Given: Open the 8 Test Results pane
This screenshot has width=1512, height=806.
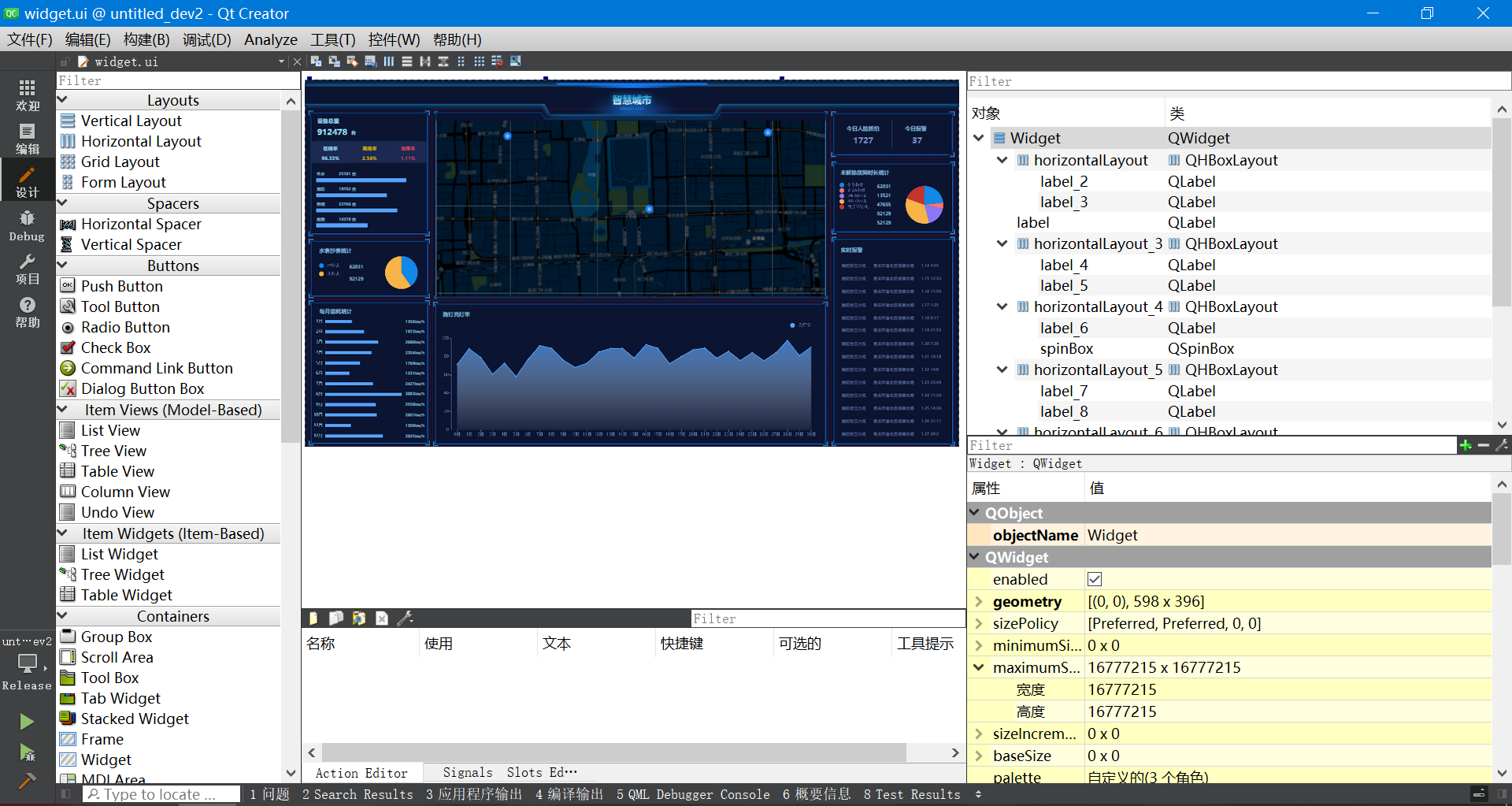Looking at the screenshot, I should click(912, 794).
